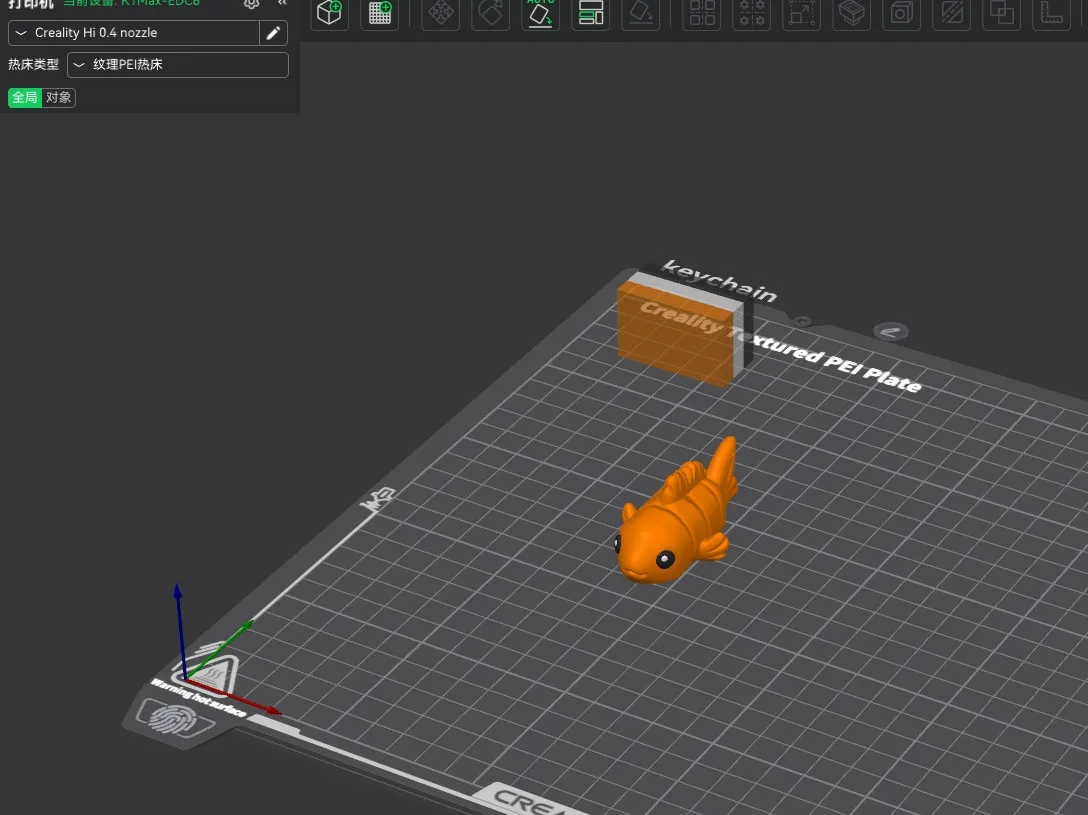The image size is (1088, 815).
Task: Click the Auto orient toolbar icon
Action: 541,12
